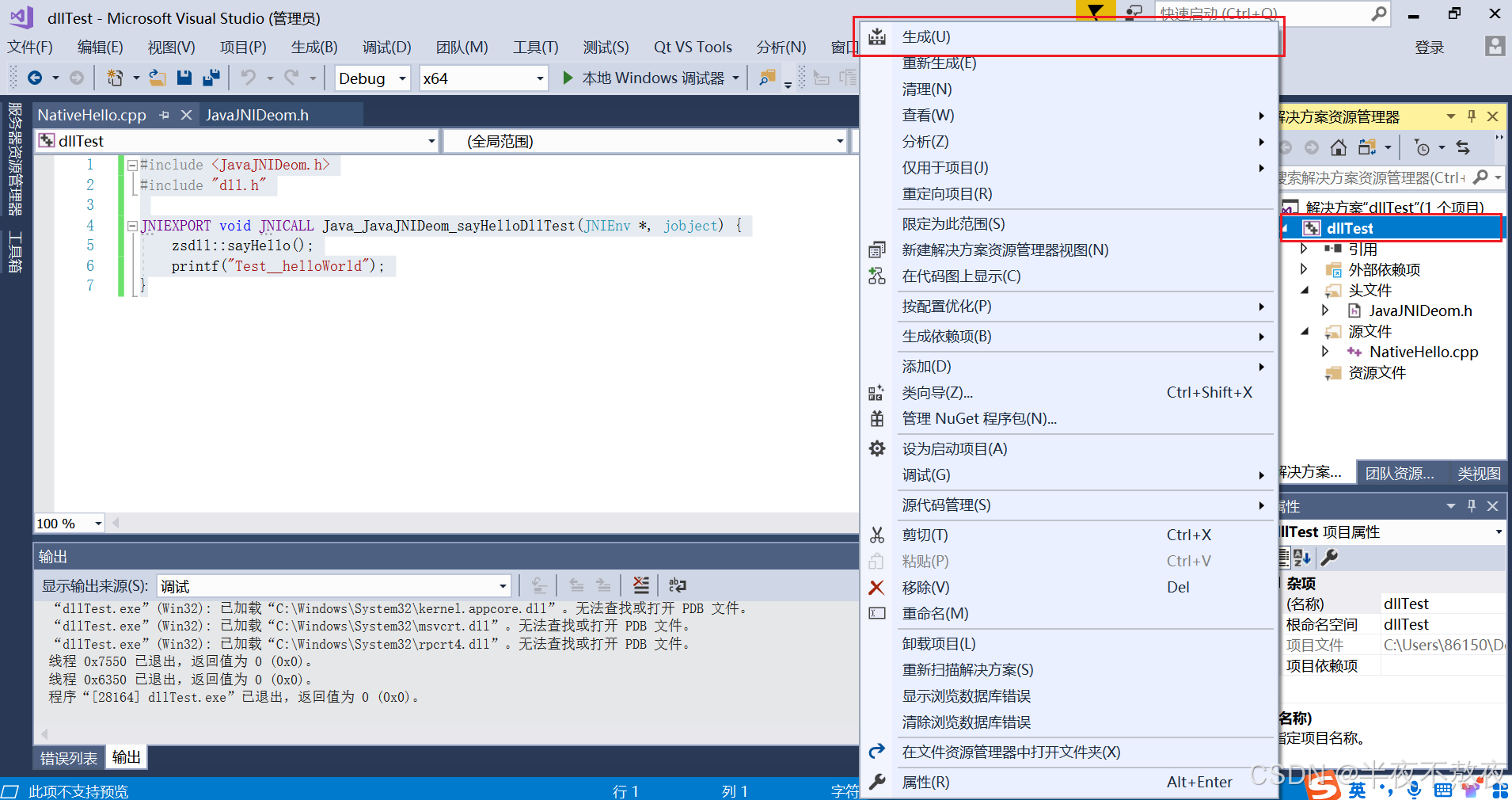Toggle word wrap in Output panel
The image size is (1512, 800).
point(677,585)
